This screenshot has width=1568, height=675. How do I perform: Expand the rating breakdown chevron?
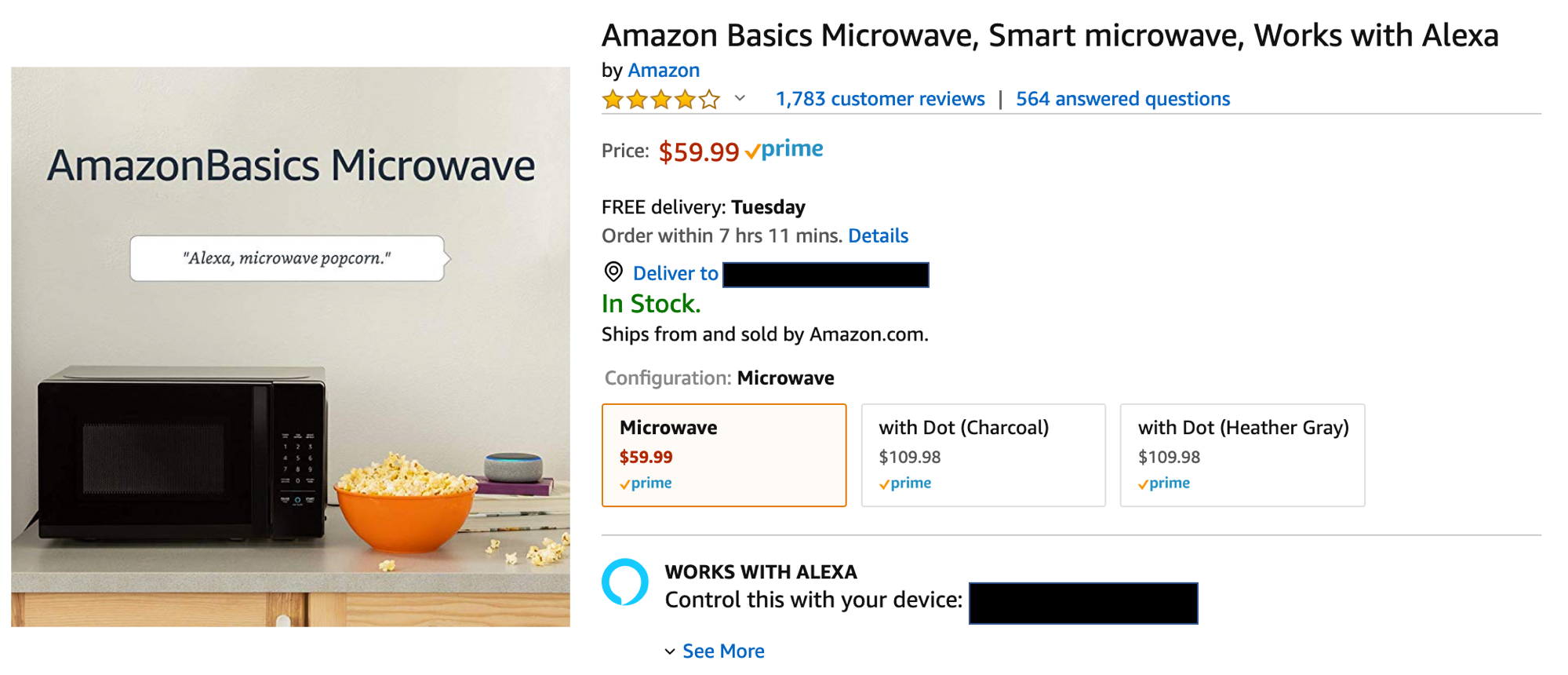point(740,99)
